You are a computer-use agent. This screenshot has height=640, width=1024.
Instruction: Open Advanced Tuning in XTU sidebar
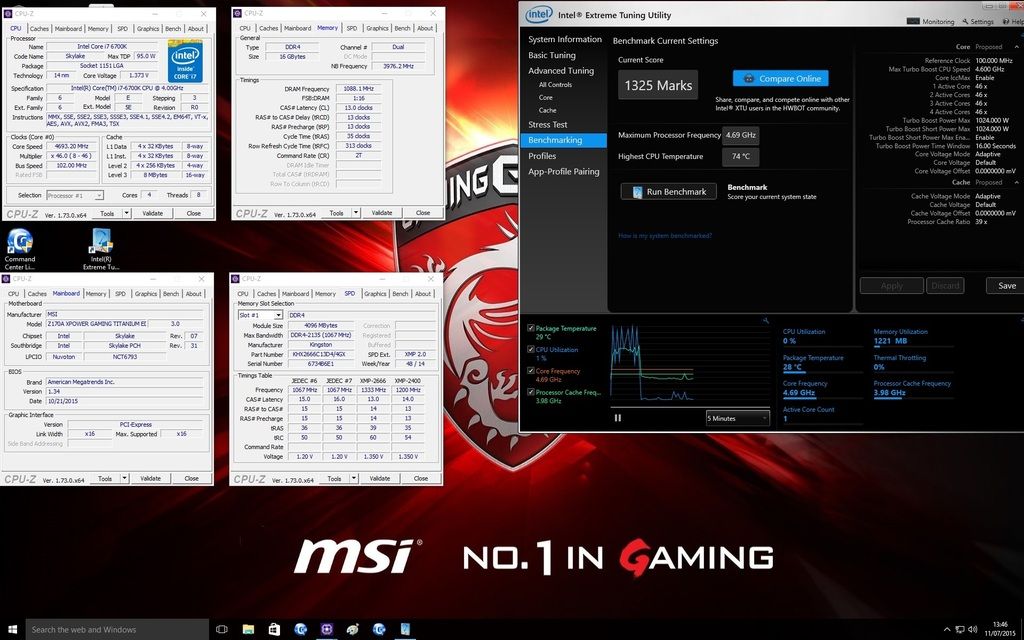561,71
